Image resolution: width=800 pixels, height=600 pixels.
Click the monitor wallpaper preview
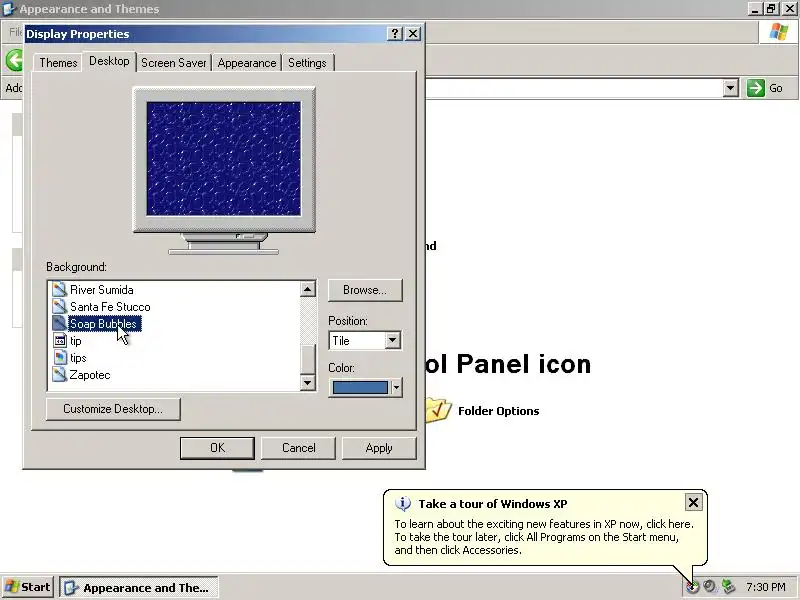click(x=223, y=159)
